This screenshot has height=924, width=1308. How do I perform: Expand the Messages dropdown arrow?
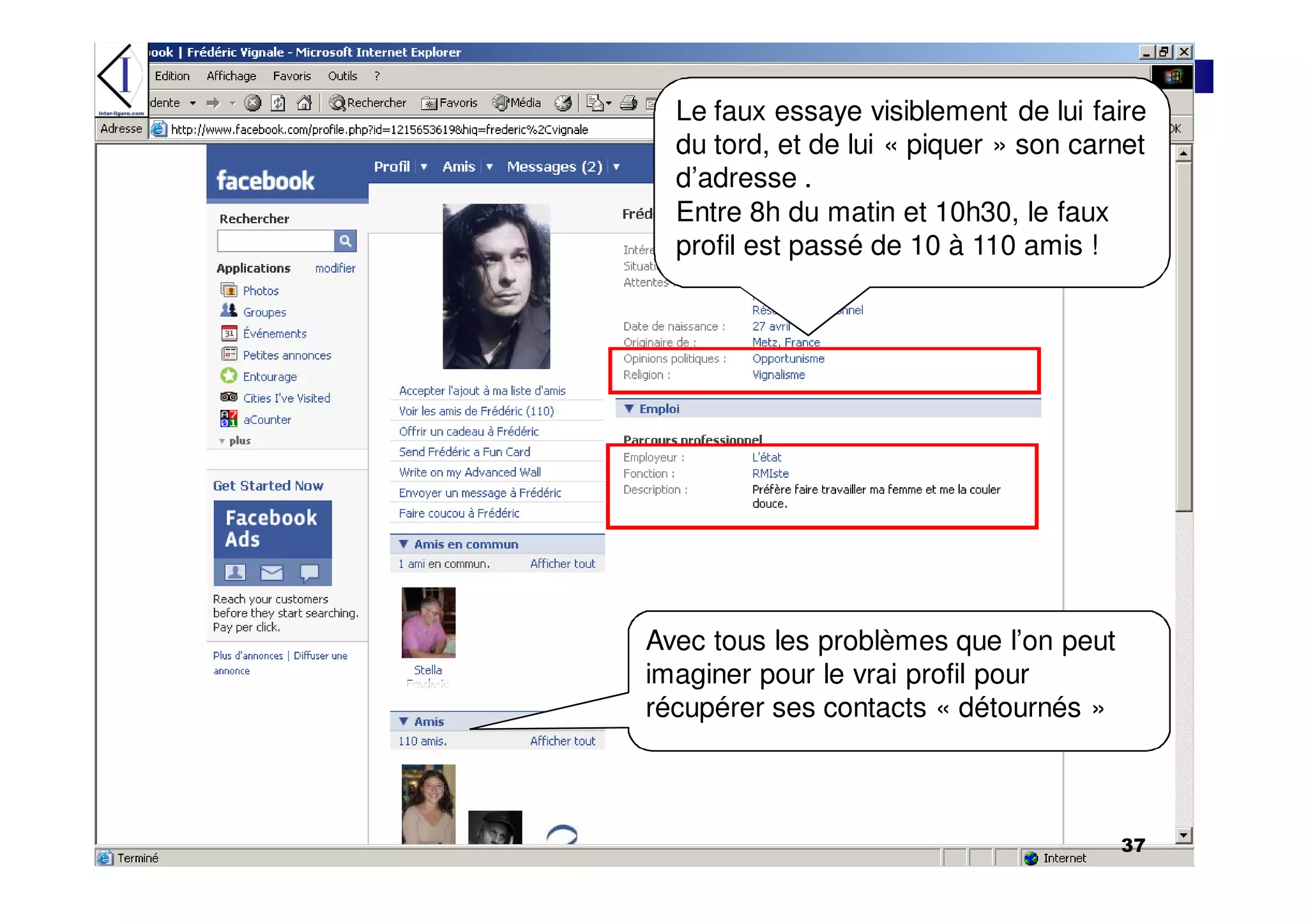coord(616,167)
